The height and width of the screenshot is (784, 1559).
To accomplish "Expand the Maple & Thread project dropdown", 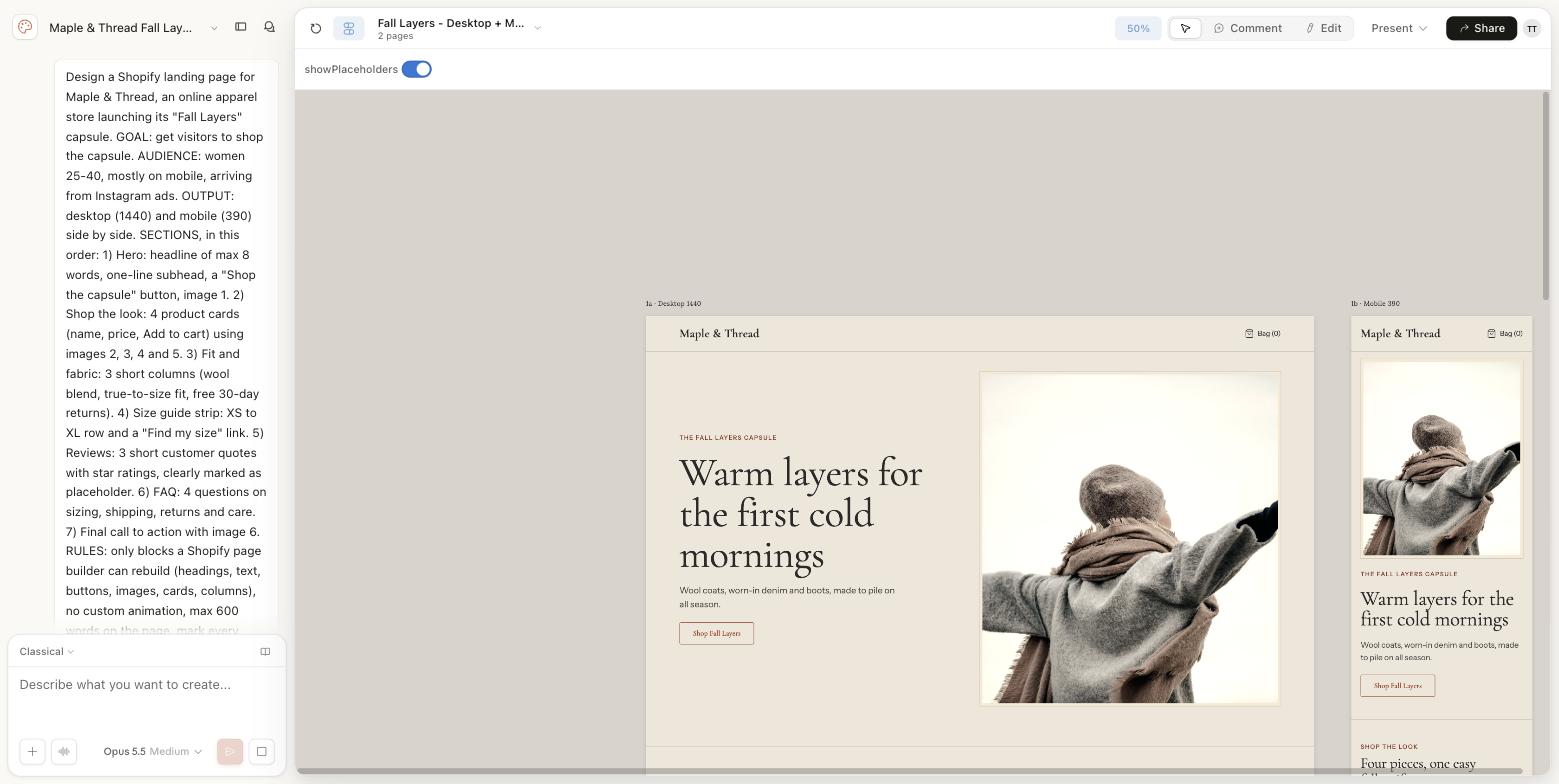I will (214, 28).
